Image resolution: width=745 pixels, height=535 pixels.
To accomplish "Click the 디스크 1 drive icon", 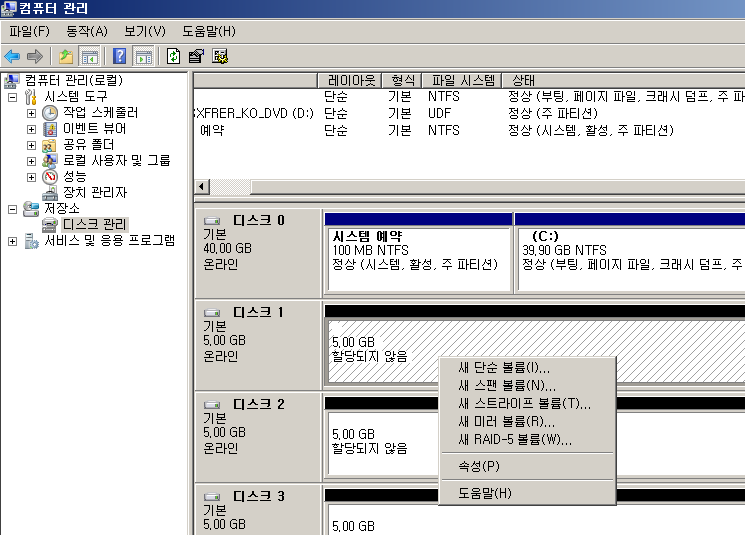I will pyautogui.click(x=212, y=313).
